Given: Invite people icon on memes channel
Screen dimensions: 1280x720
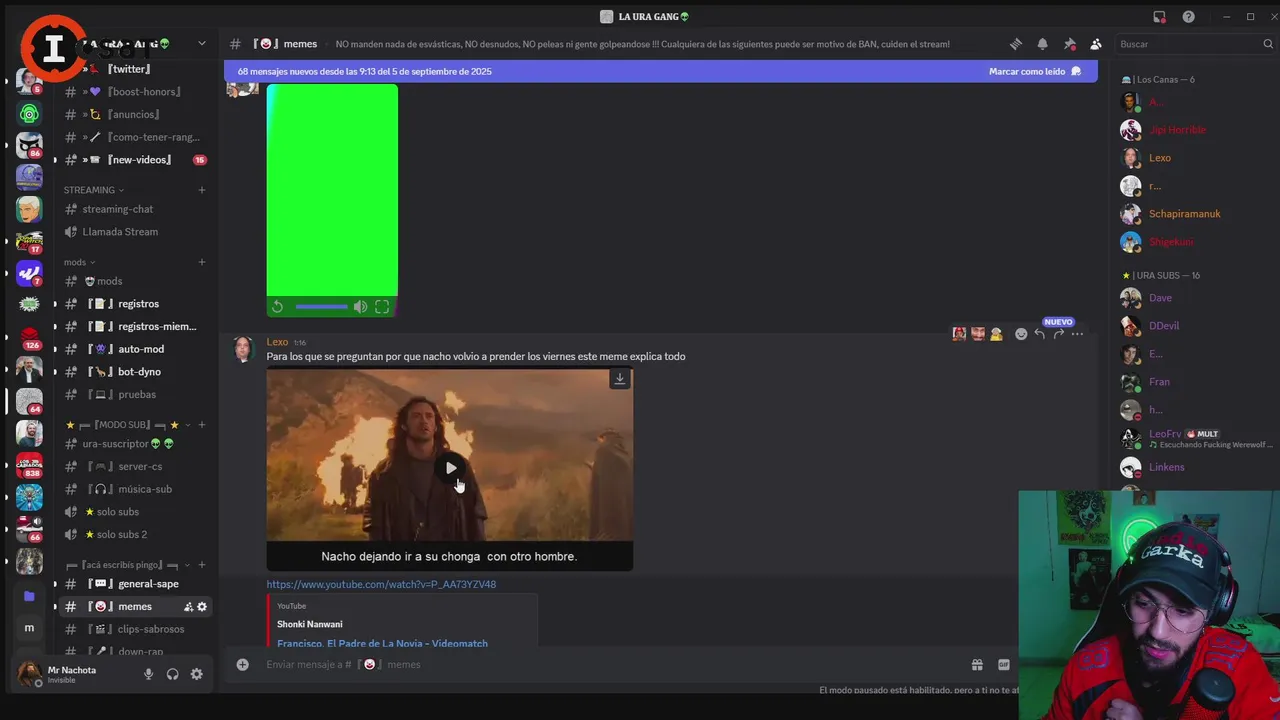Looking at the screenshot, I should (x=188, y=607).
